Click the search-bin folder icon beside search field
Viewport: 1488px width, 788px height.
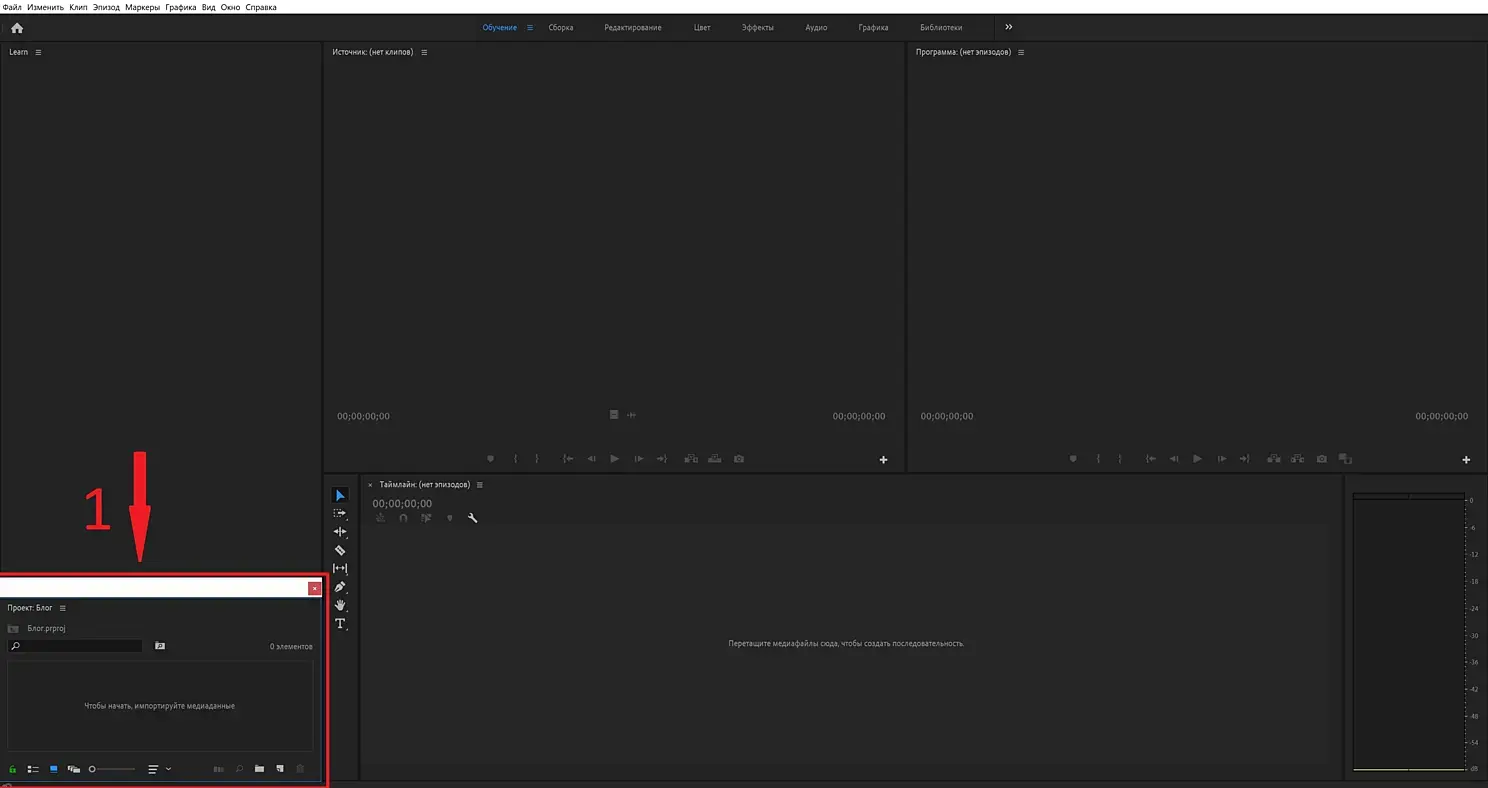coord(160,646)
